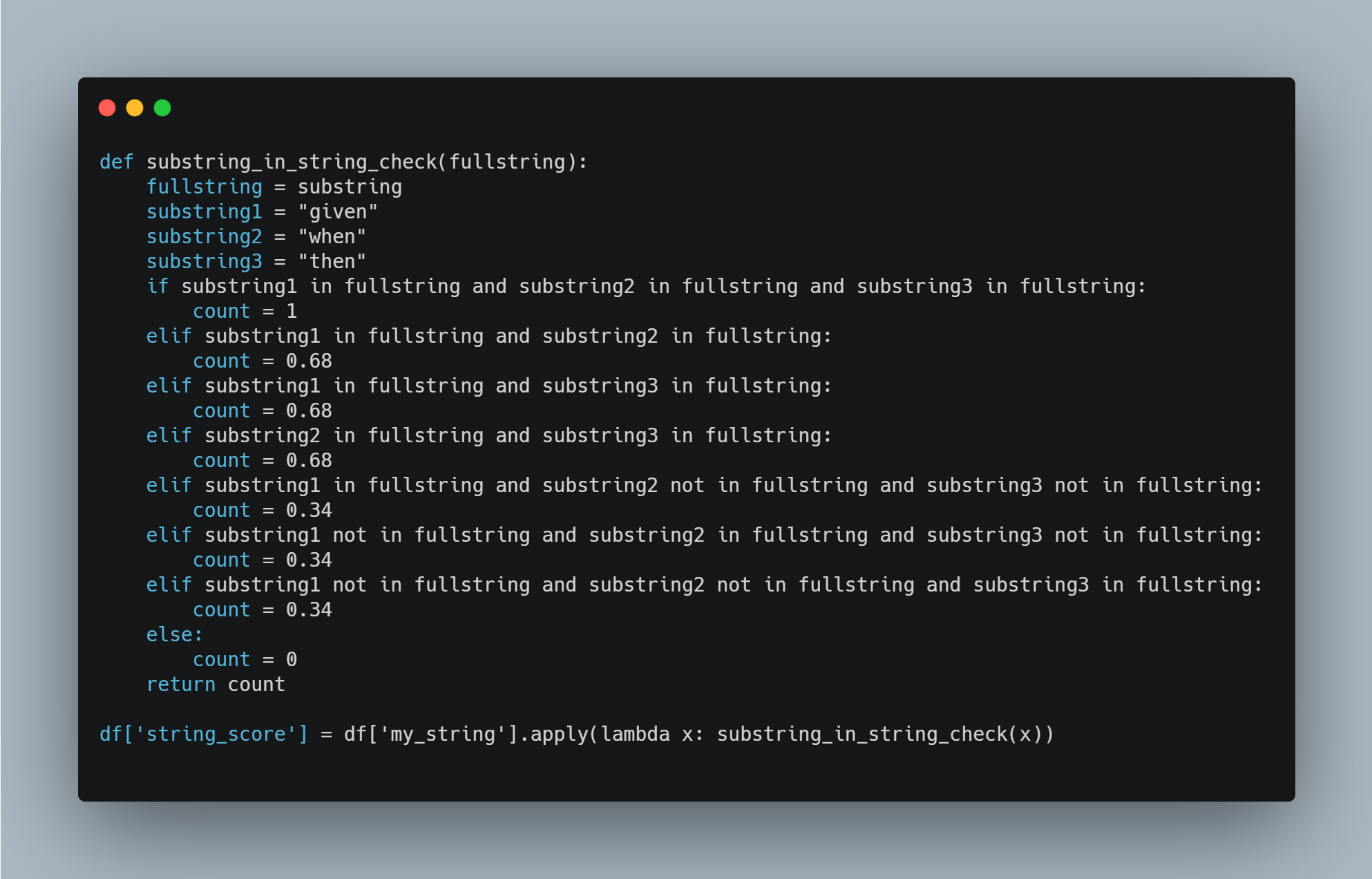Click the 'else:' keyword
Screen dimensions: 1372x879
click(174, 634)
